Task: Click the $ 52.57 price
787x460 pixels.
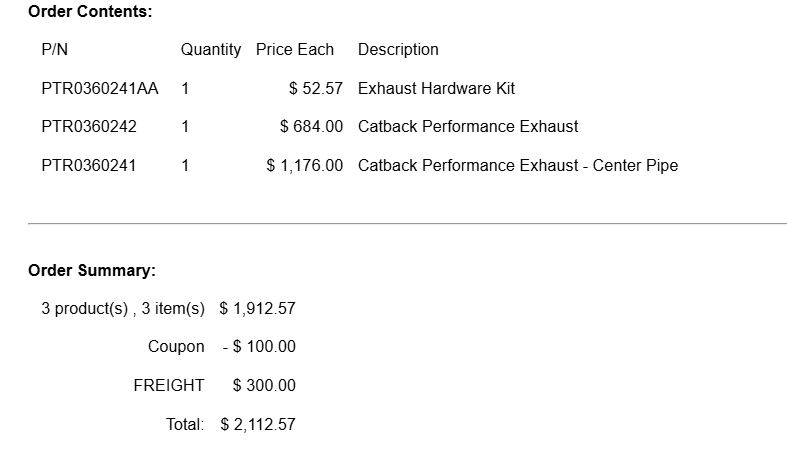Action: pos(315,88)
